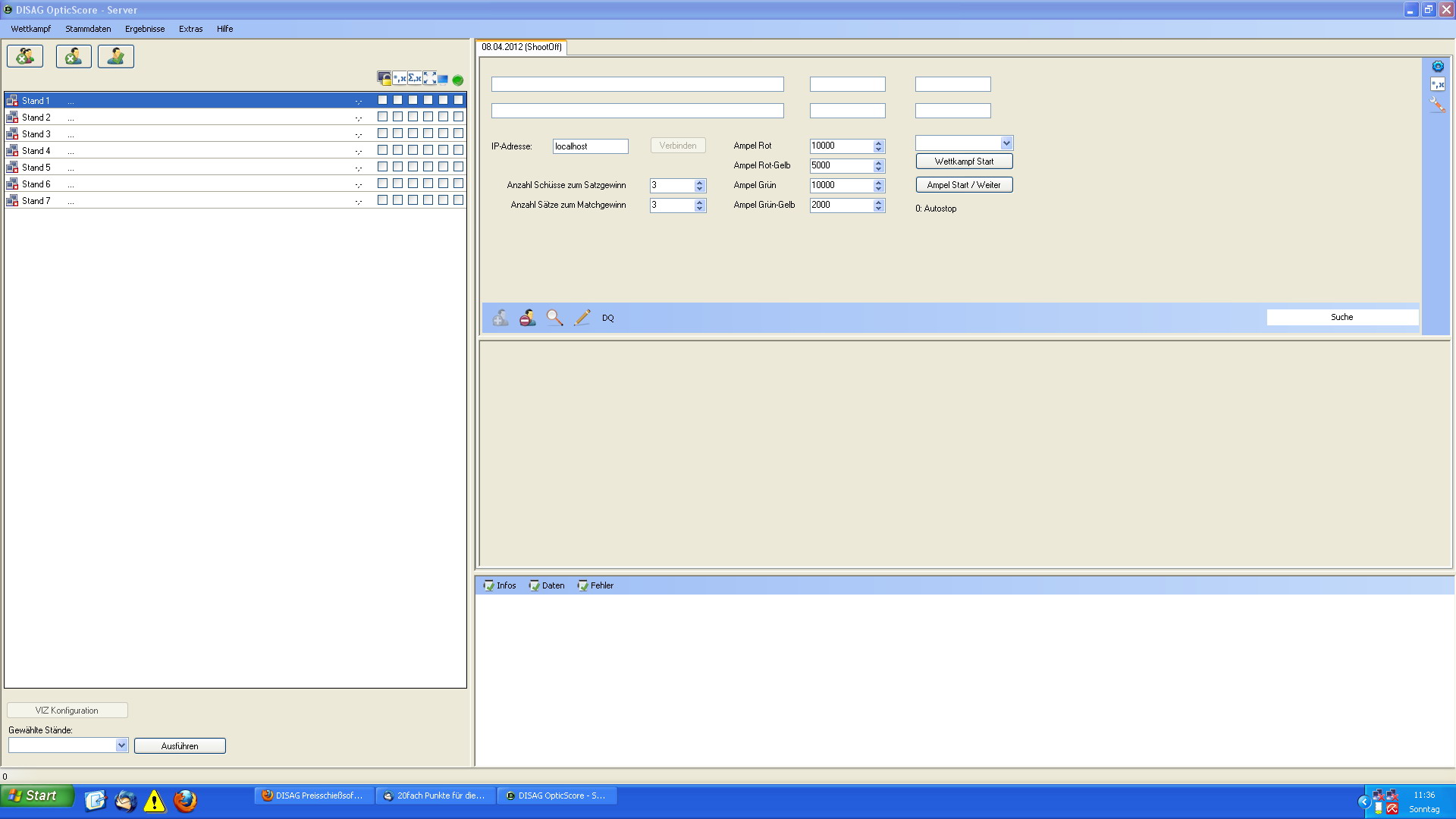Click the IP-Adresse input field
Viewport: 1456px width, 819px height.
click(x=590, y=146)
